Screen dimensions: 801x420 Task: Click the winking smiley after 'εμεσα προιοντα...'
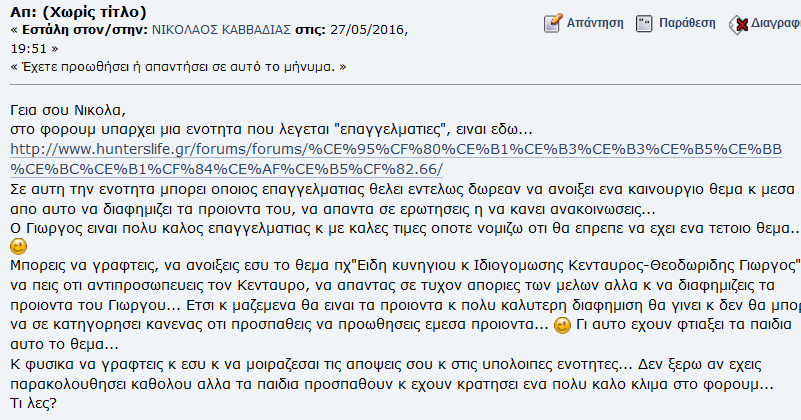tap(562, 325)
